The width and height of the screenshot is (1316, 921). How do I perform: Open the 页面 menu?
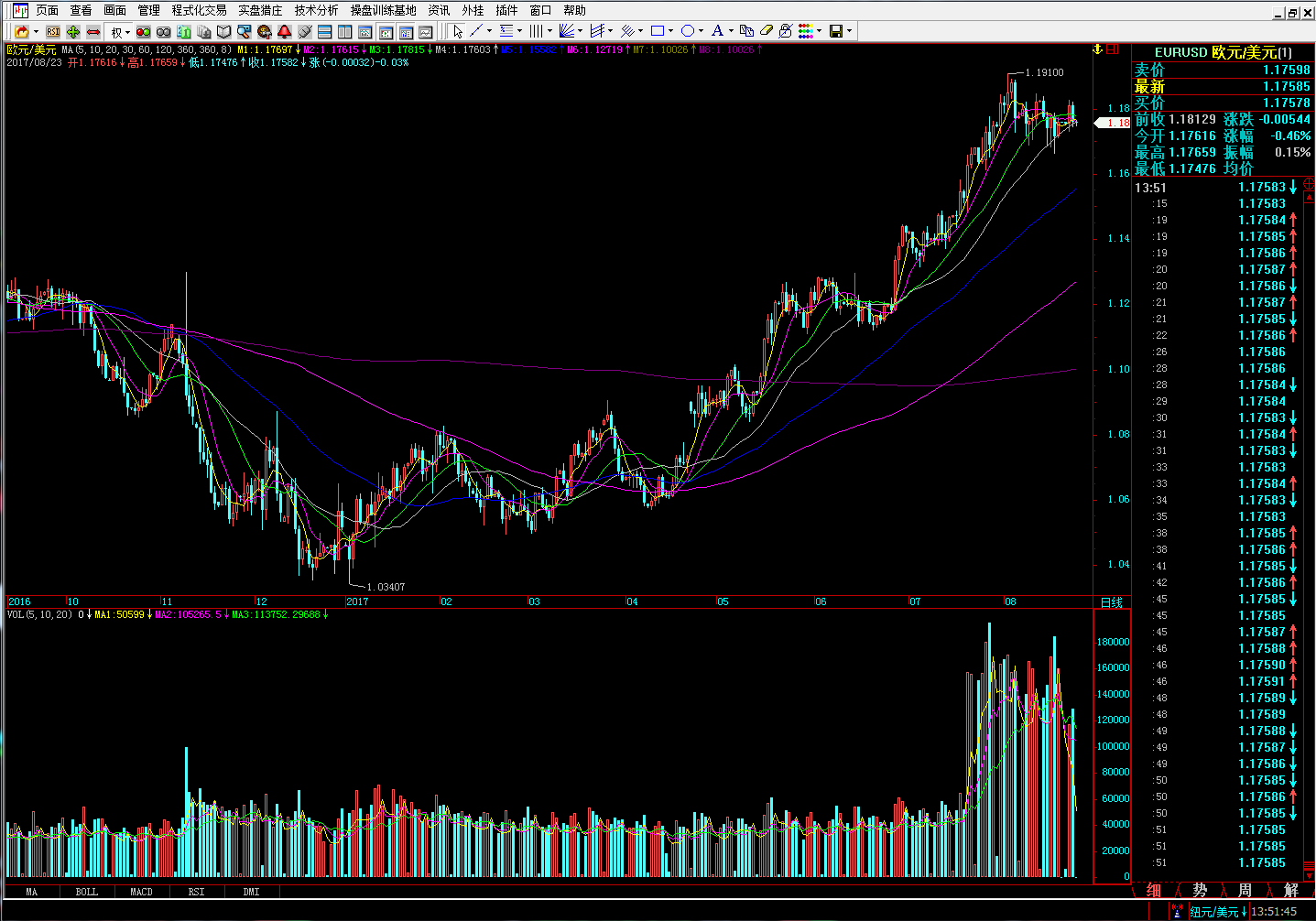tap(47, 10)
